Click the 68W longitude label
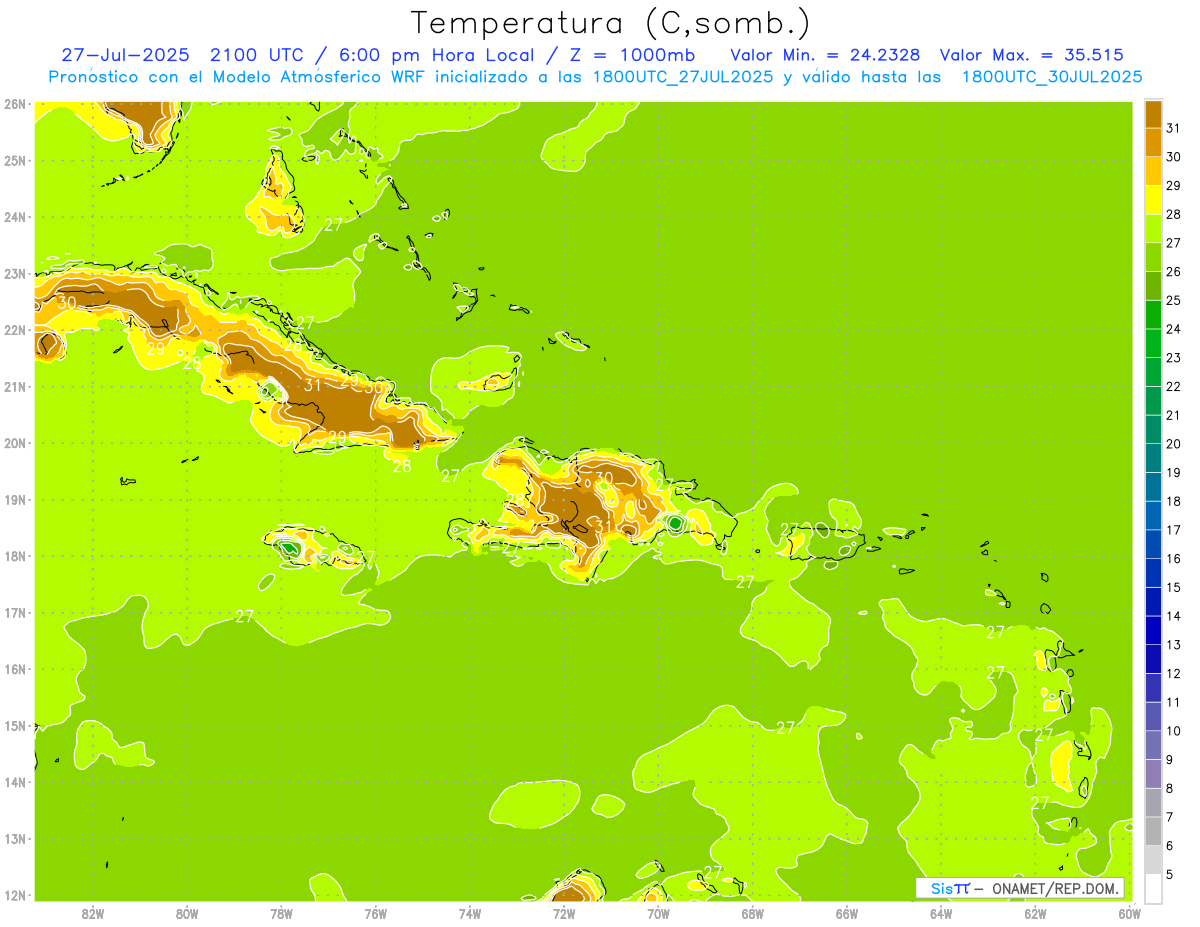1200x927 pixels. coord(752,913)
